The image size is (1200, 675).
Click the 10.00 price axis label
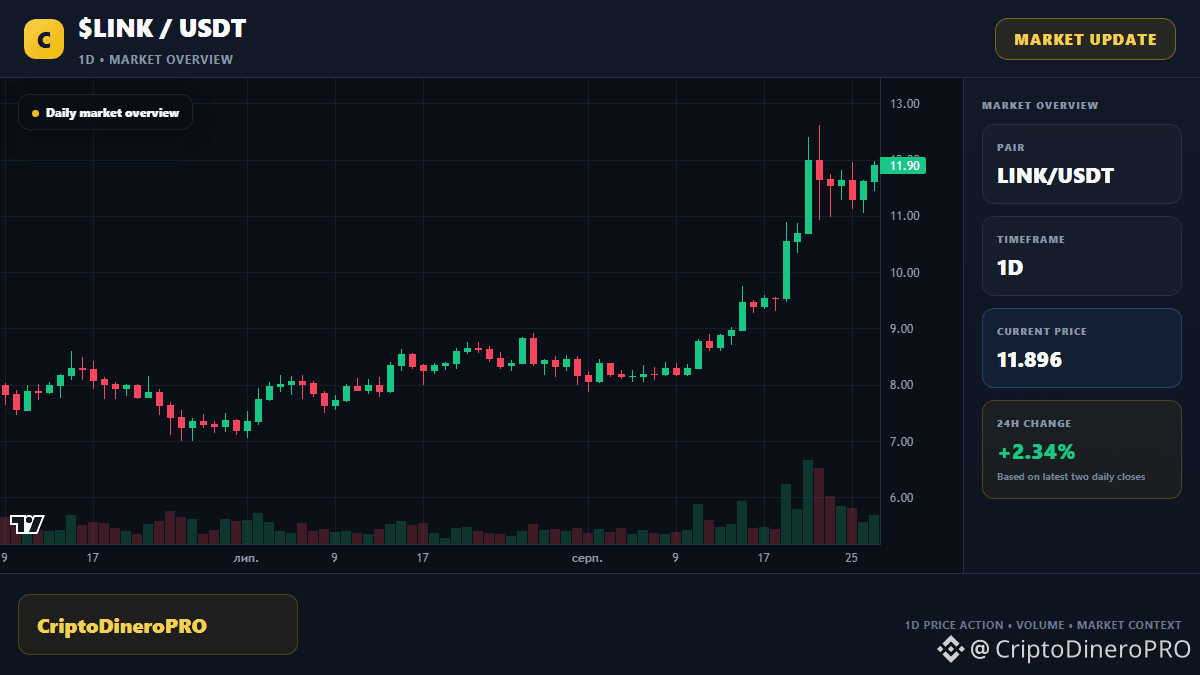coord(904,273)
